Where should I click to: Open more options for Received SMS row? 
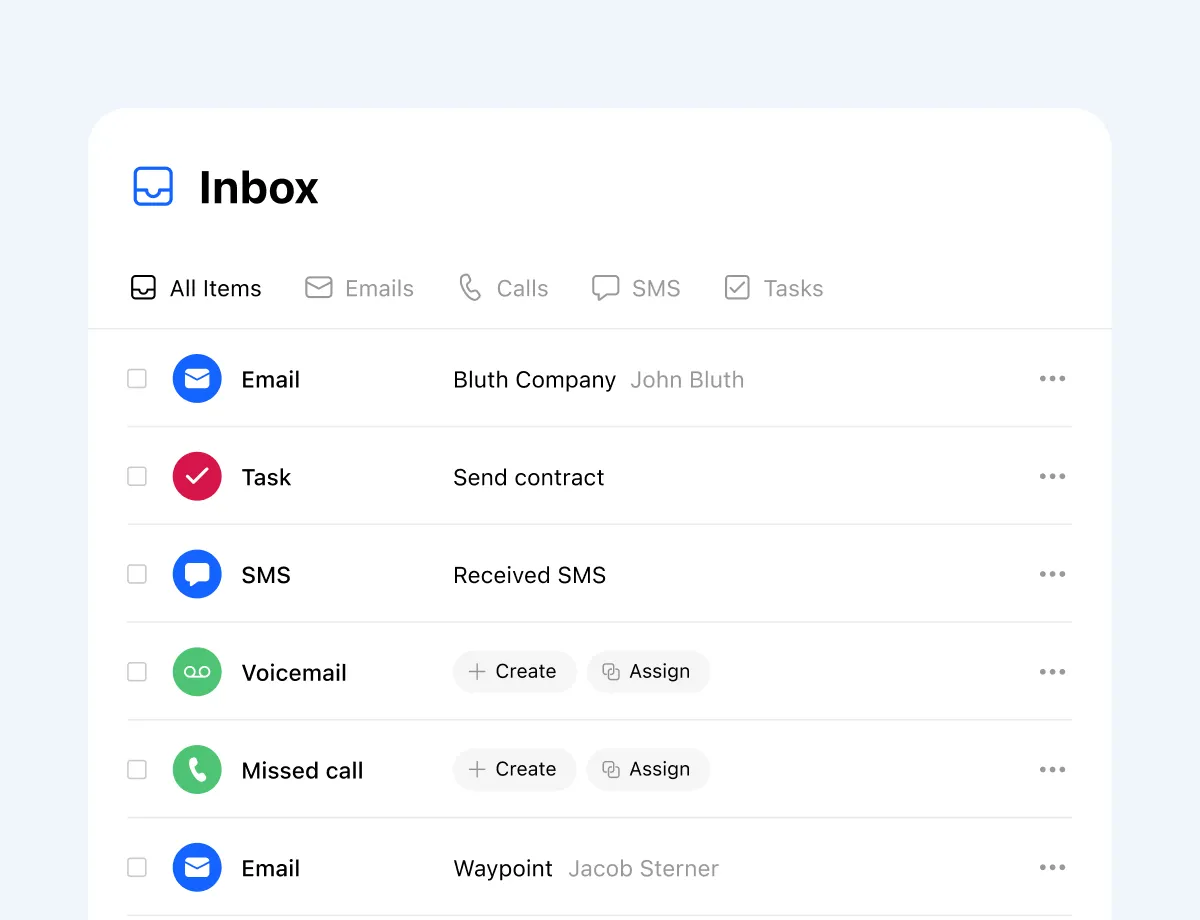pyautogui.click(x=1052, y=575)
